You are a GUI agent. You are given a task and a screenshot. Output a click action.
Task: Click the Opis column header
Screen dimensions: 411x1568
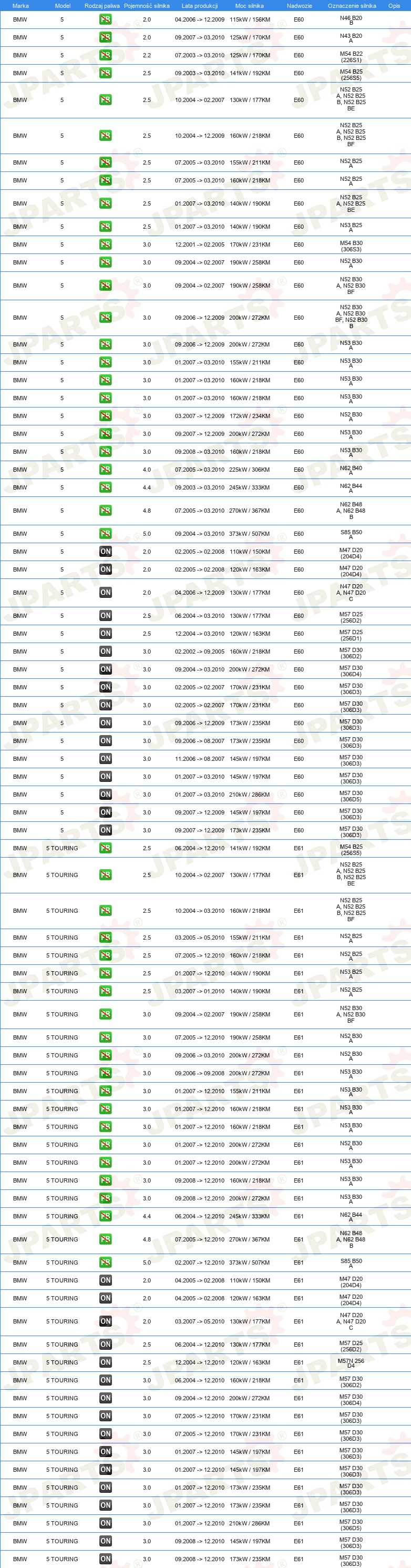(394, 5)
